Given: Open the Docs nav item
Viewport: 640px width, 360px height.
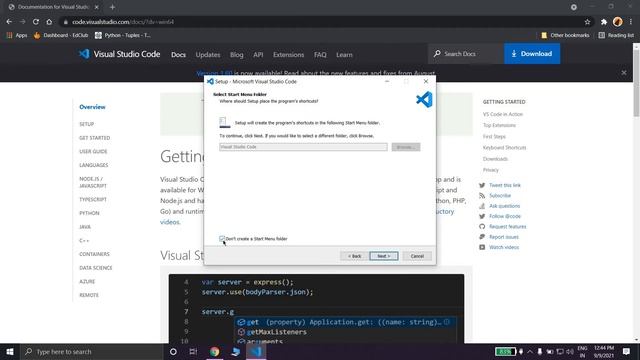Looking at the screenshot, I should (178, 55).
